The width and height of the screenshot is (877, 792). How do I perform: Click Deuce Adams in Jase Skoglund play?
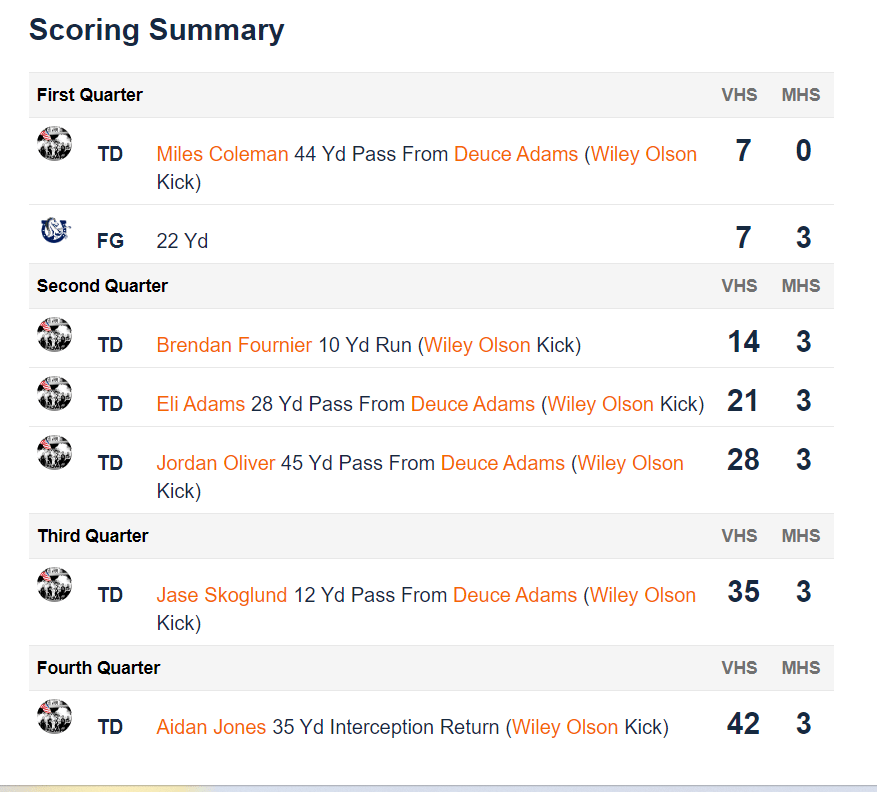click(x=514, y=595)
